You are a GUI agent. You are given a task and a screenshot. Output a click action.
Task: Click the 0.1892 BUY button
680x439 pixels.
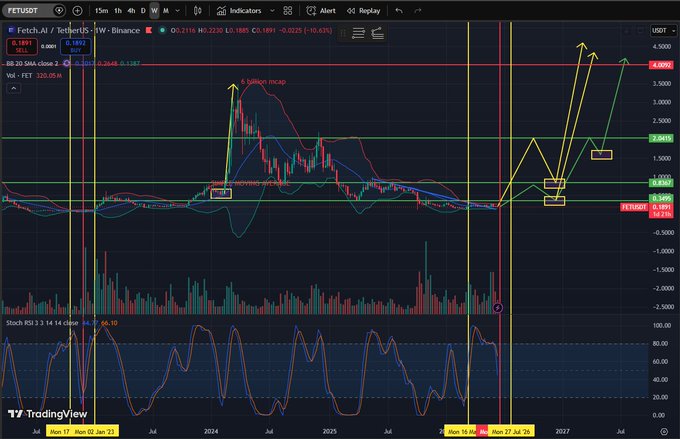(x=75, y=46)
